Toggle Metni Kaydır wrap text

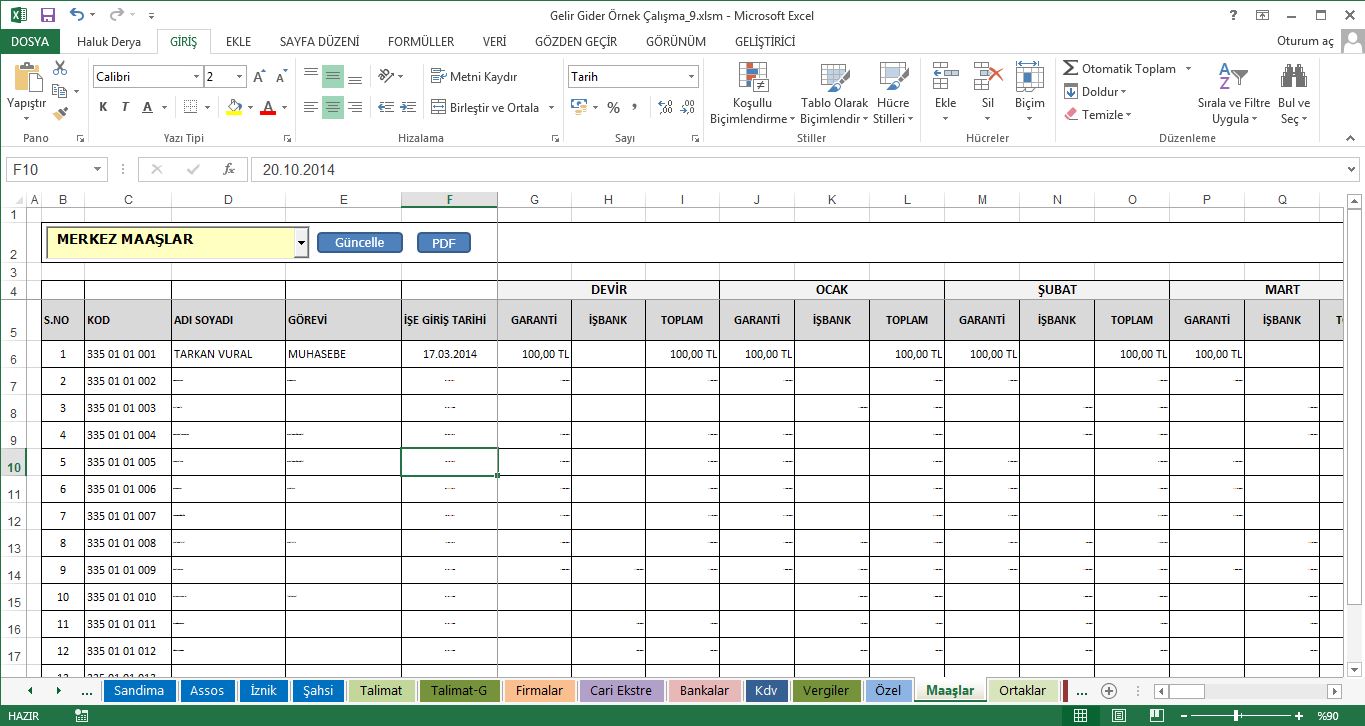tap(474, 76)
